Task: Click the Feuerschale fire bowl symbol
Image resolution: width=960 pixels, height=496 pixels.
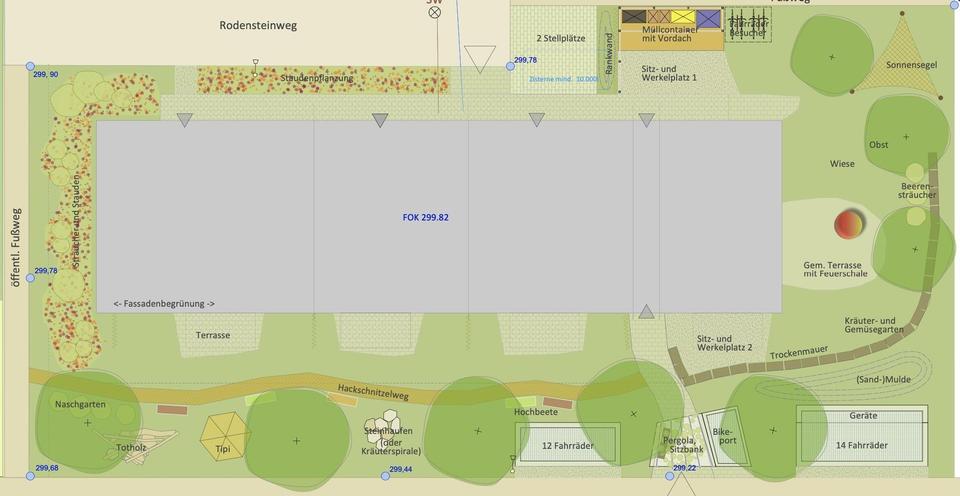Action: tap(850, 224)
